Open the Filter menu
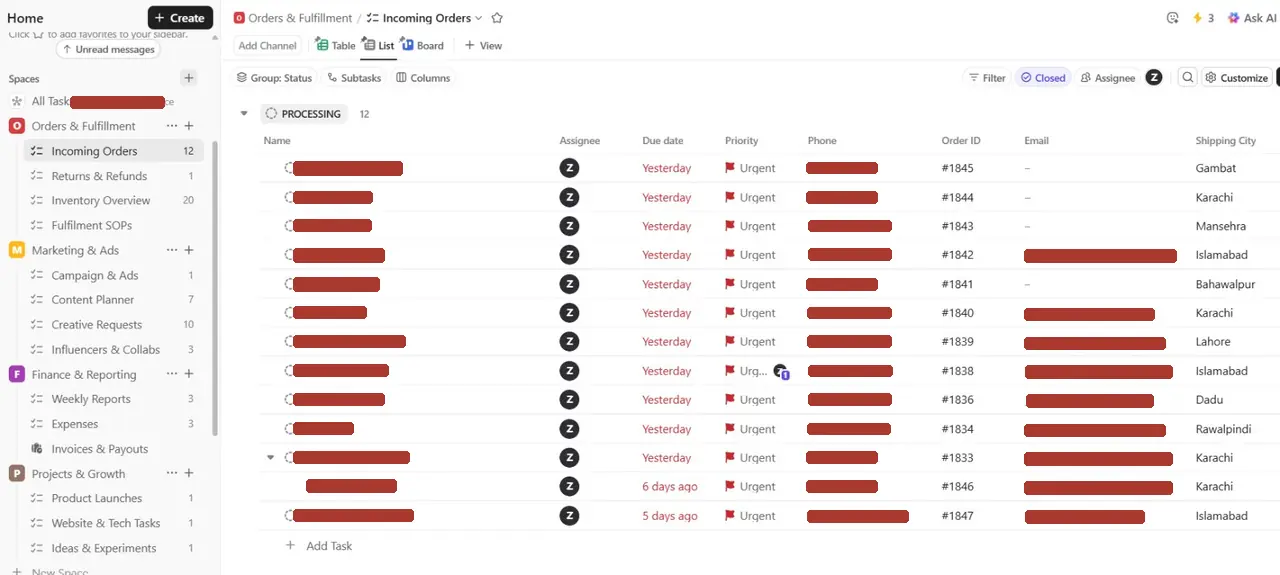 [x=986, y=78]
